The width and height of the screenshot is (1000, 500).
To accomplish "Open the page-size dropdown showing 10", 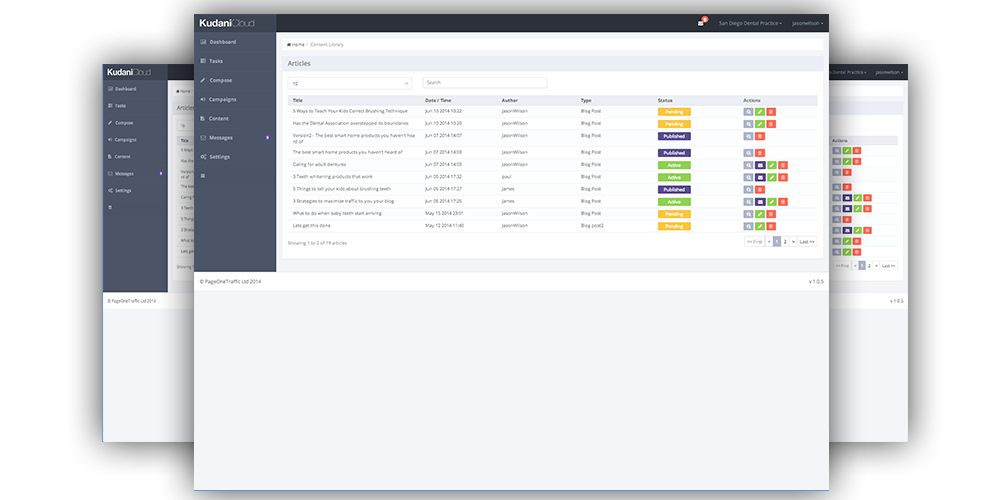I will [349, 84].
